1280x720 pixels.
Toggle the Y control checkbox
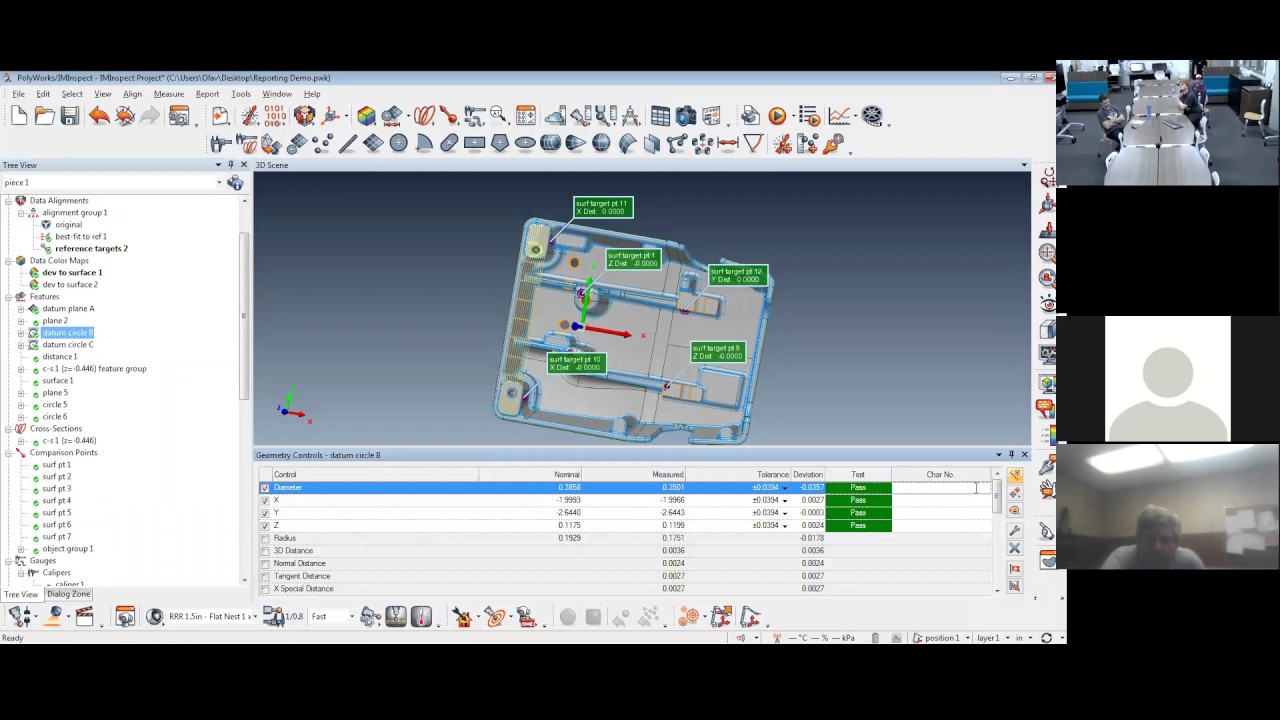click(265, 513)
